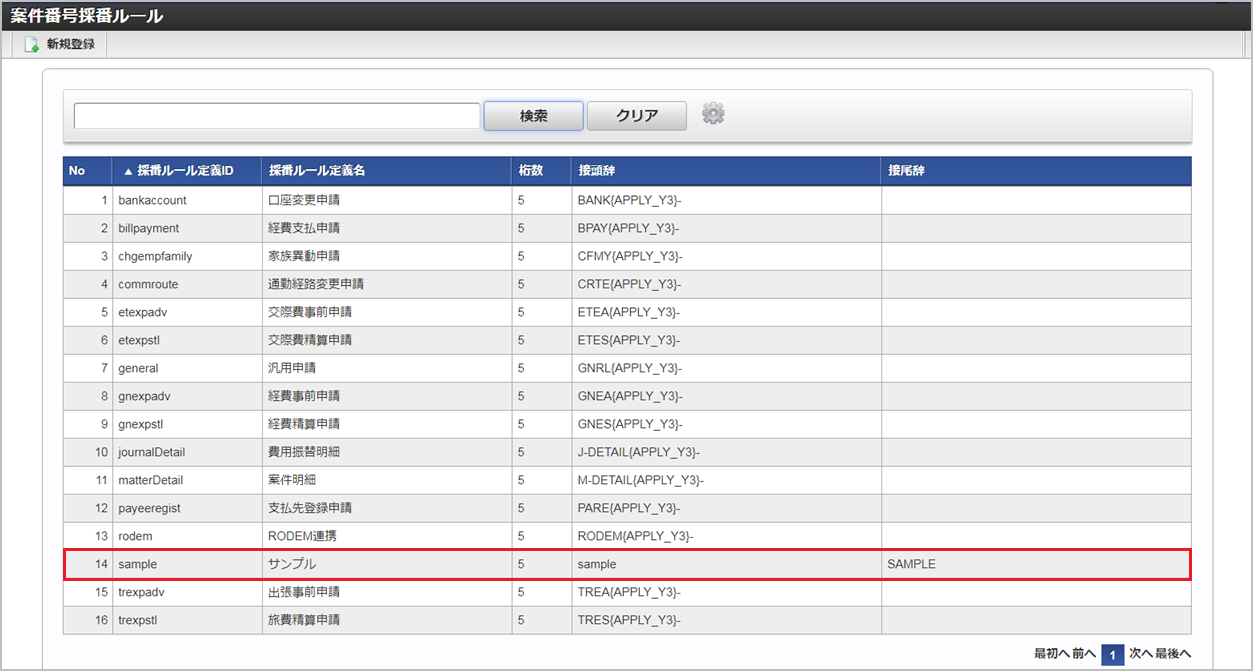Select page number 1 in pagination
The width and height of the screenshot is (1253, 671).
click(x=1113, y=655)
